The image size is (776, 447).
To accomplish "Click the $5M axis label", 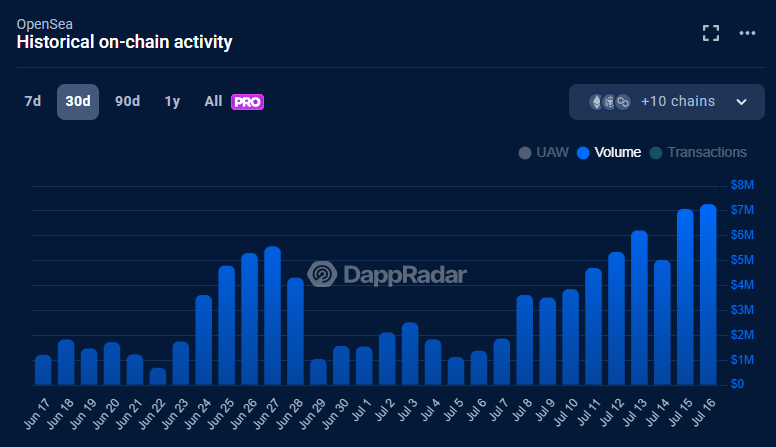I will [x=742, y=260].
